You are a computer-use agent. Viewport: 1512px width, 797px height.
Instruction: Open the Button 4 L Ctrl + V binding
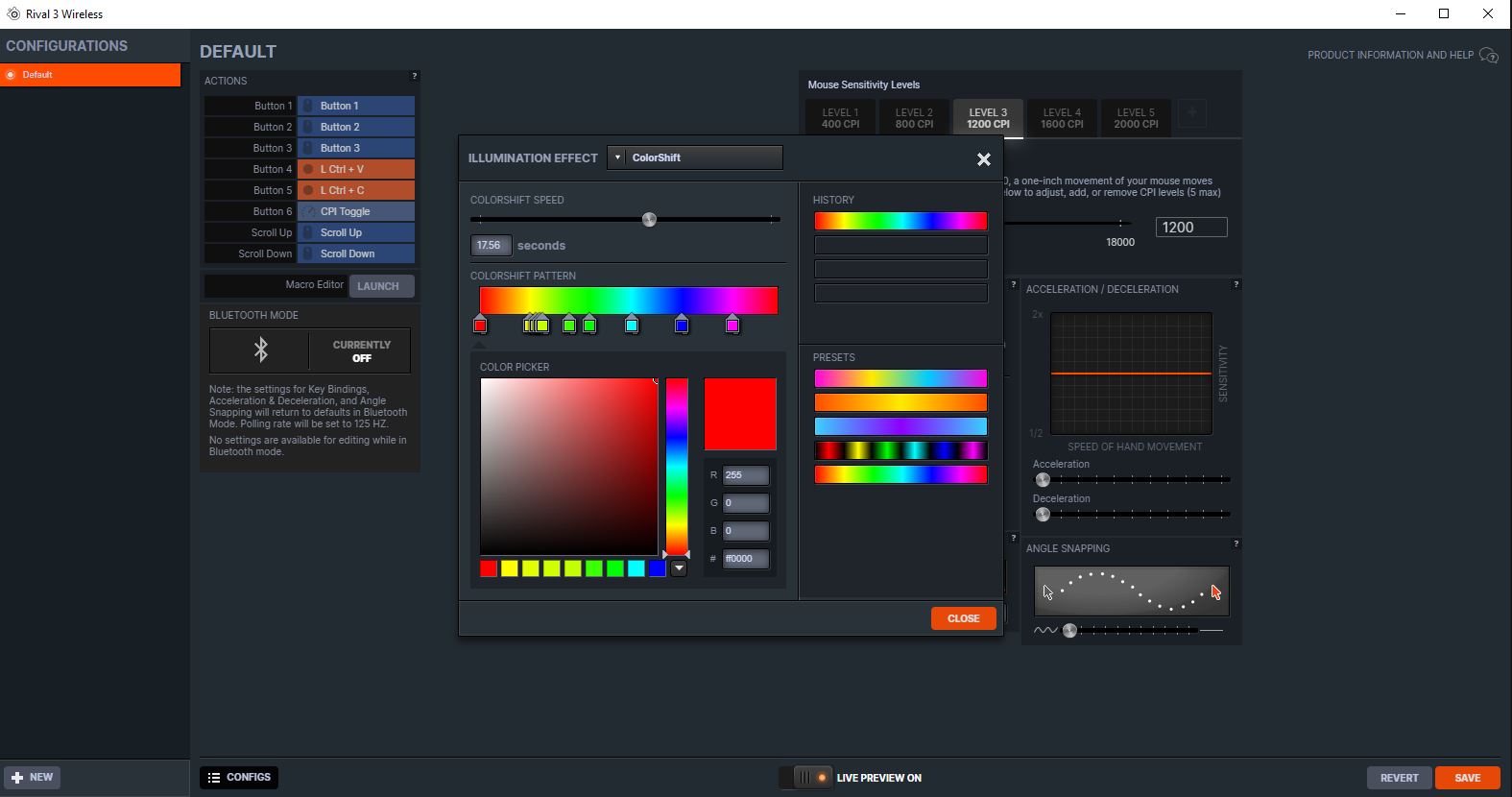tap(356, 169)
